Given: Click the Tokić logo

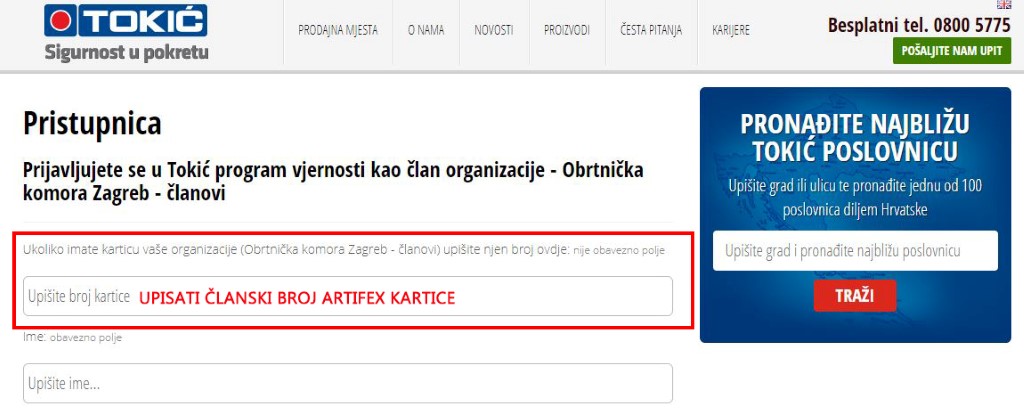Looking at the screenshot, I should tap(126, 20).
